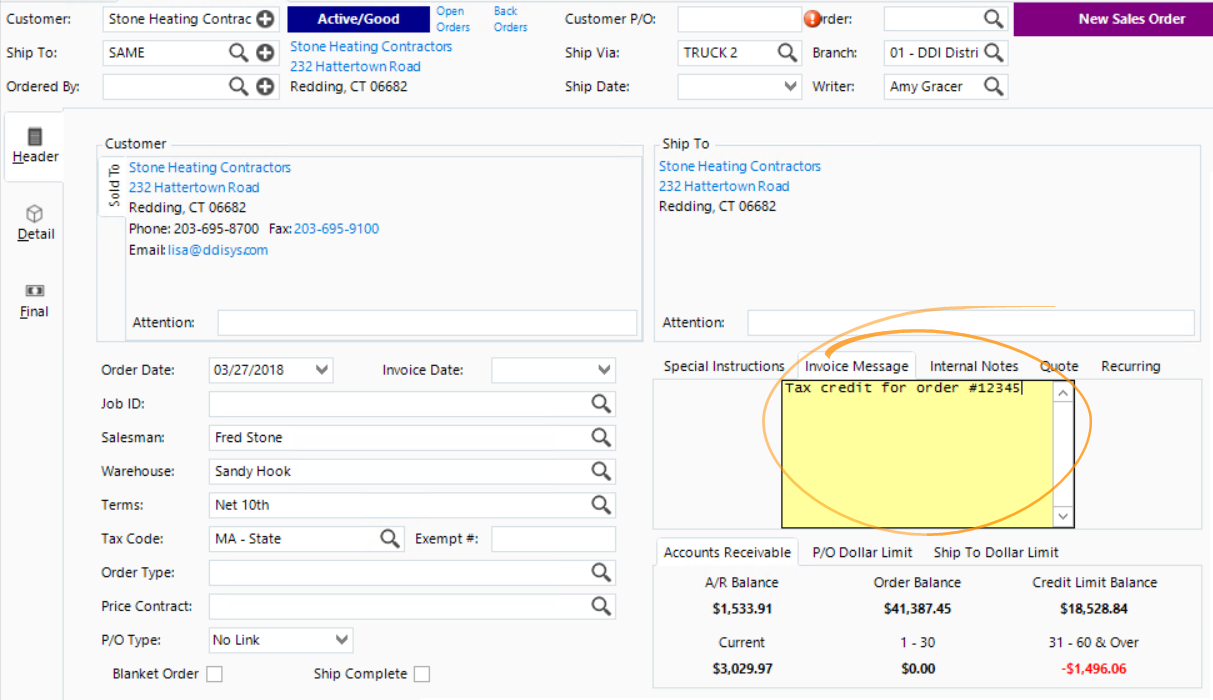Open the Salesman lookup magnifier
The height and width of the screenshot is (700, 1213).
click(601, 437)
